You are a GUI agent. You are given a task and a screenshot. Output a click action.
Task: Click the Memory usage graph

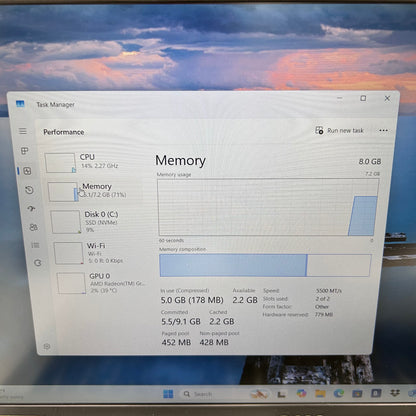pos(268,207)
